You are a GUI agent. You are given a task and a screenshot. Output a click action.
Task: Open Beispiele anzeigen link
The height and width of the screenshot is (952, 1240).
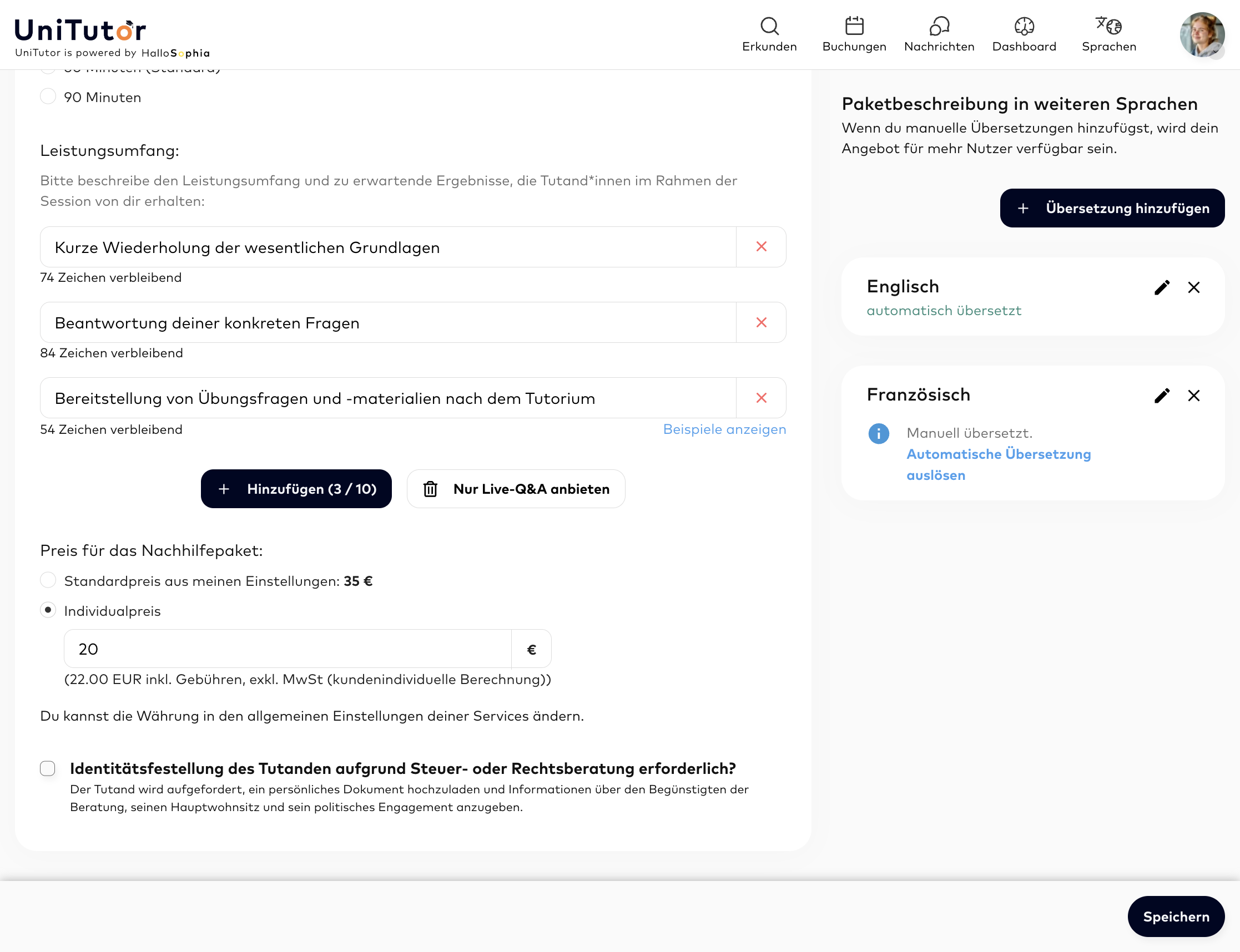(724, 429)
